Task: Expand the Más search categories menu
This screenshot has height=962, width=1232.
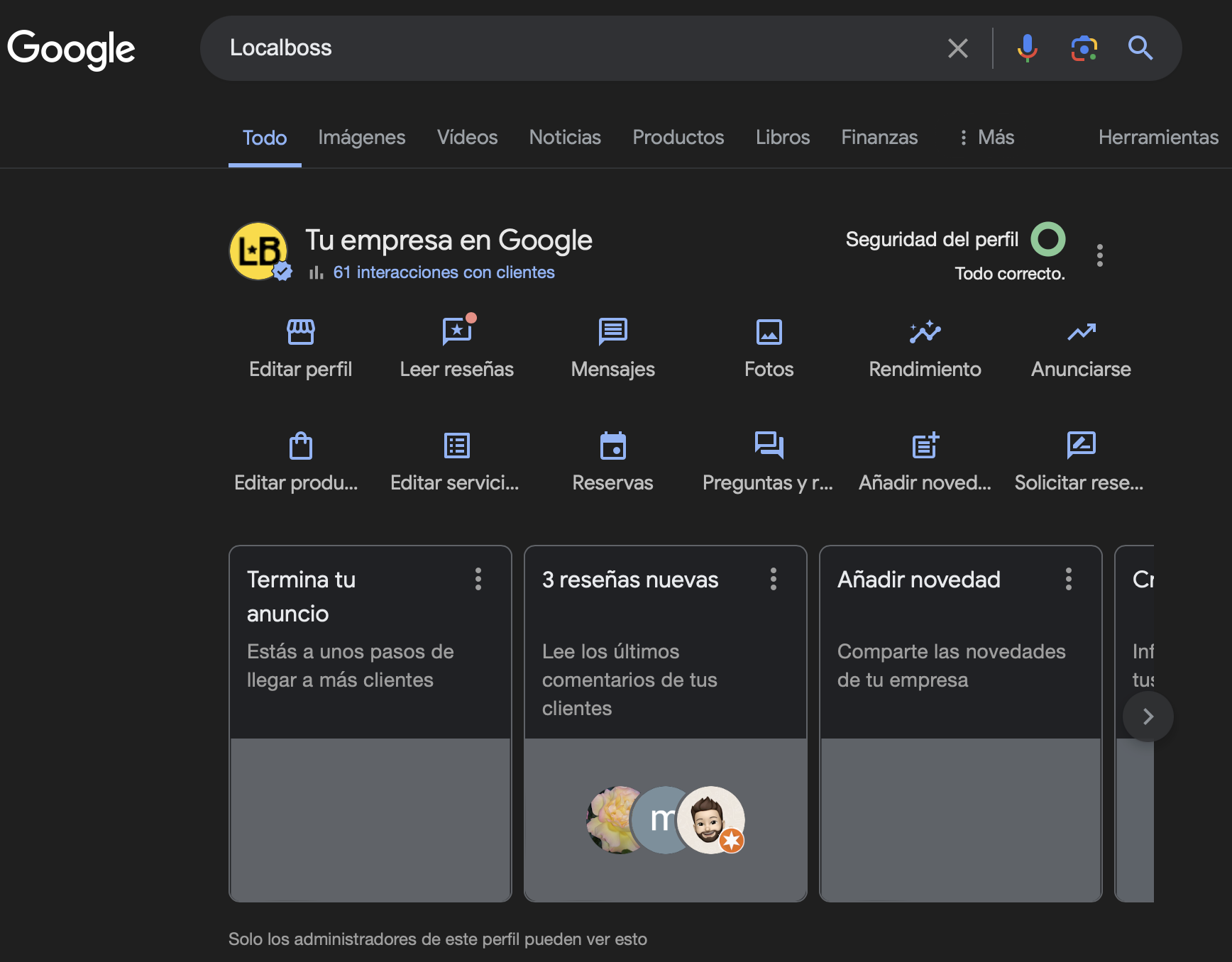Action: coord(987,138)
